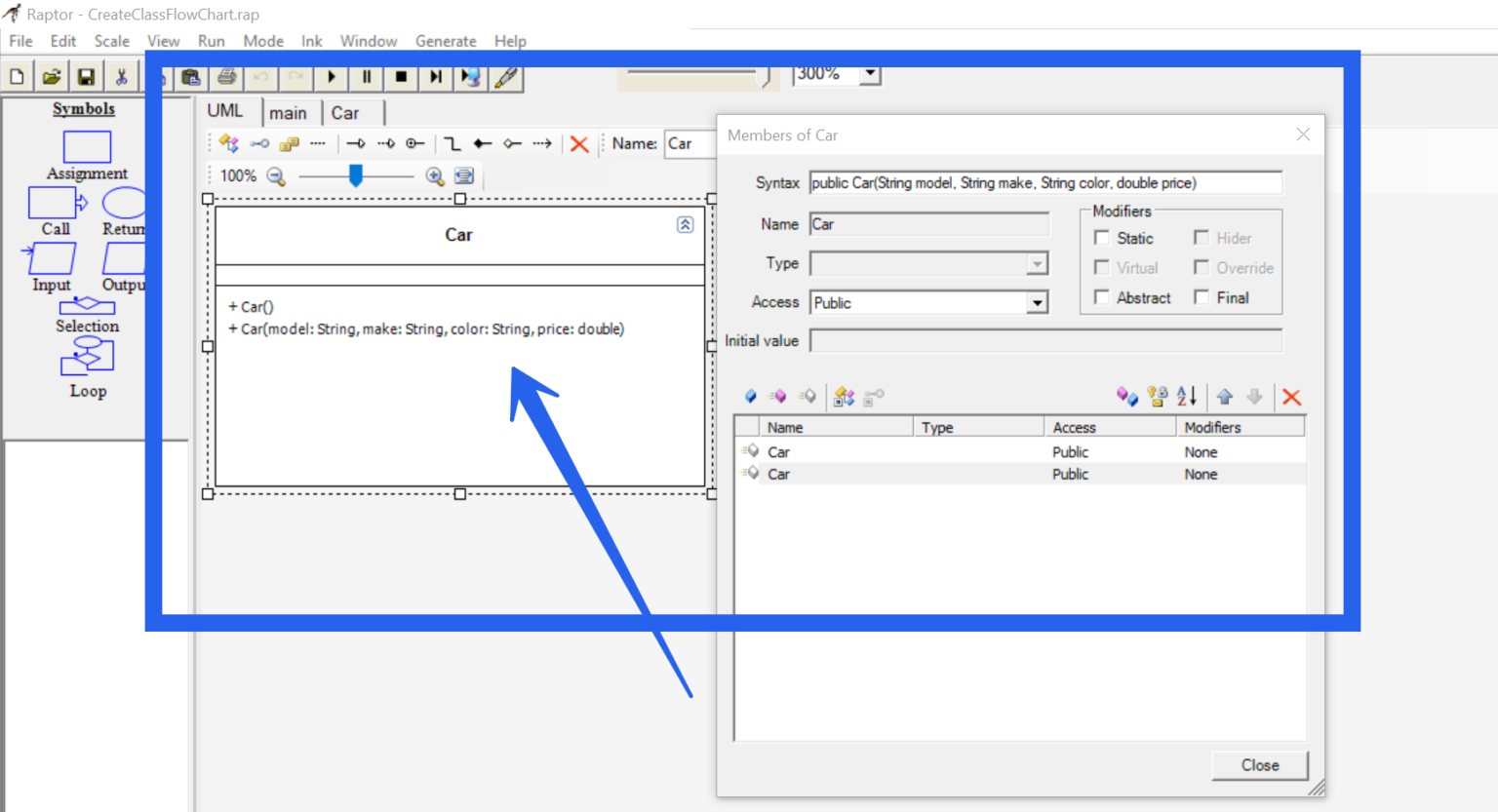Viewport: 1498px width, 812px height.
Task: Click the Stop execution button
Action: click(x=401, y=77)
